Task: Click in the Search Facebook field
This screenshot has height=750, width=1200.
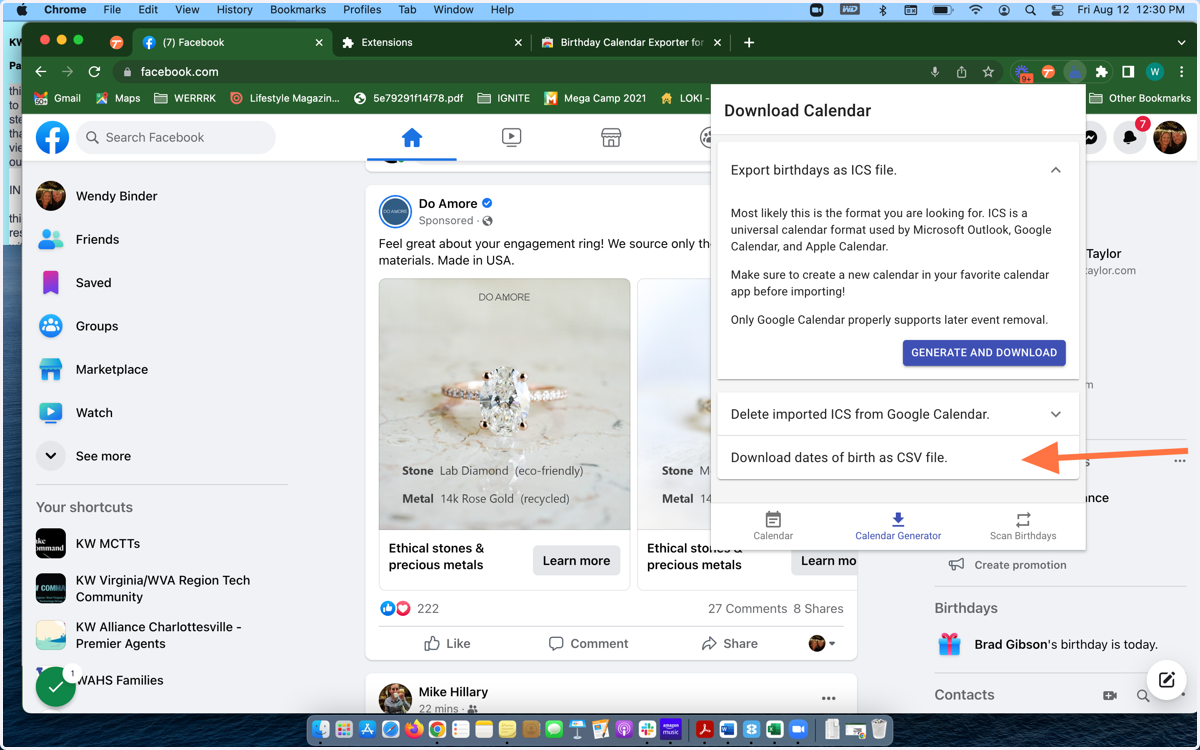Action: [176, 137]
